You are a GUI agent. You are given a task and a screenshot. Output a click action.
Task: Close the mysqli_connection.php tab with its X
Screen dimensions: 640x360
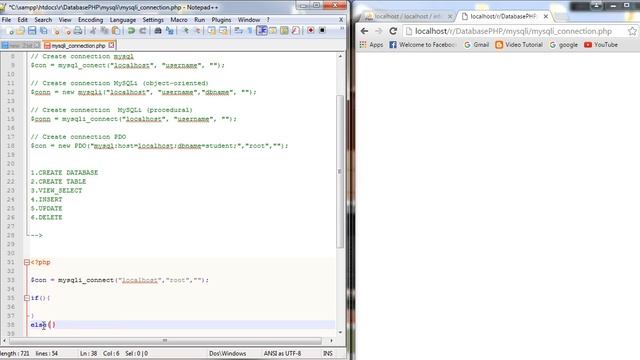click(111, 45)
